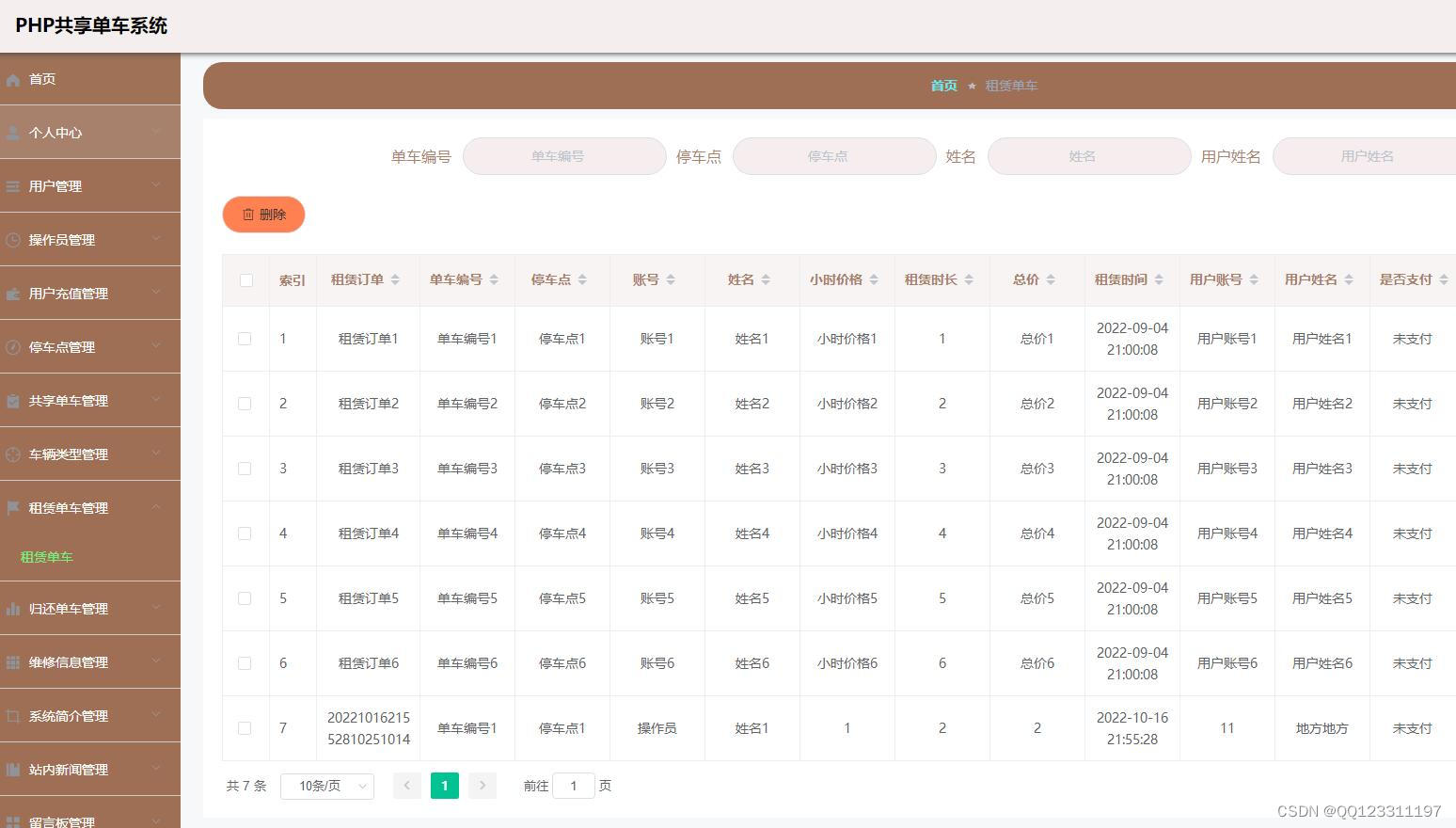Check the row for 租赁订单5
1456x828 pixels.
[245, 598]
